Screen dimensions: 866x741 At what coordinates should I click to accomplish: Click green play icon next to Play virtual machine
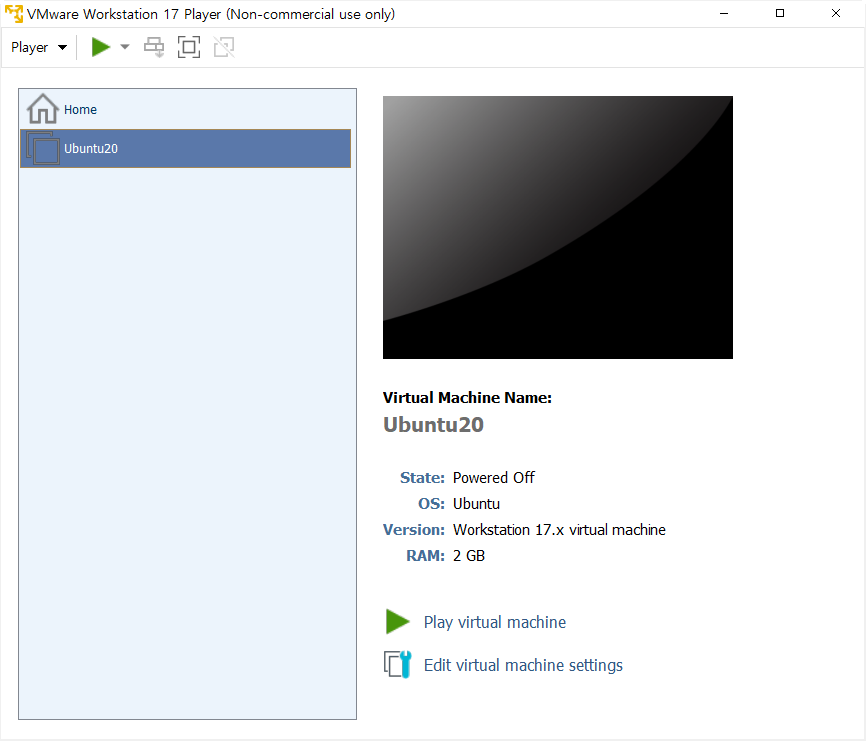(397, 622)
